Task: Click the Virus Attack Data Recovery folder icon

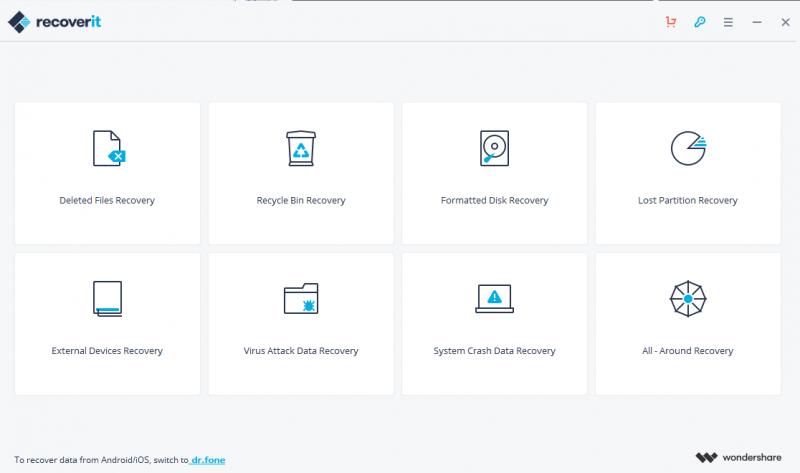Action: coord(301,298)
